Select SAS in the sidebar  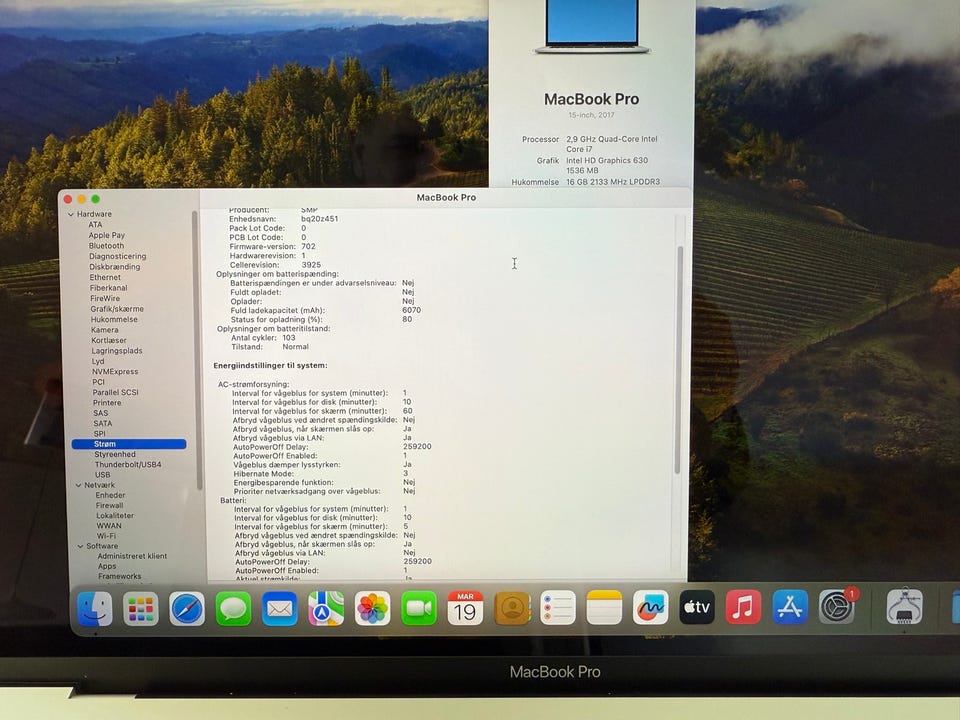point(100,413)
